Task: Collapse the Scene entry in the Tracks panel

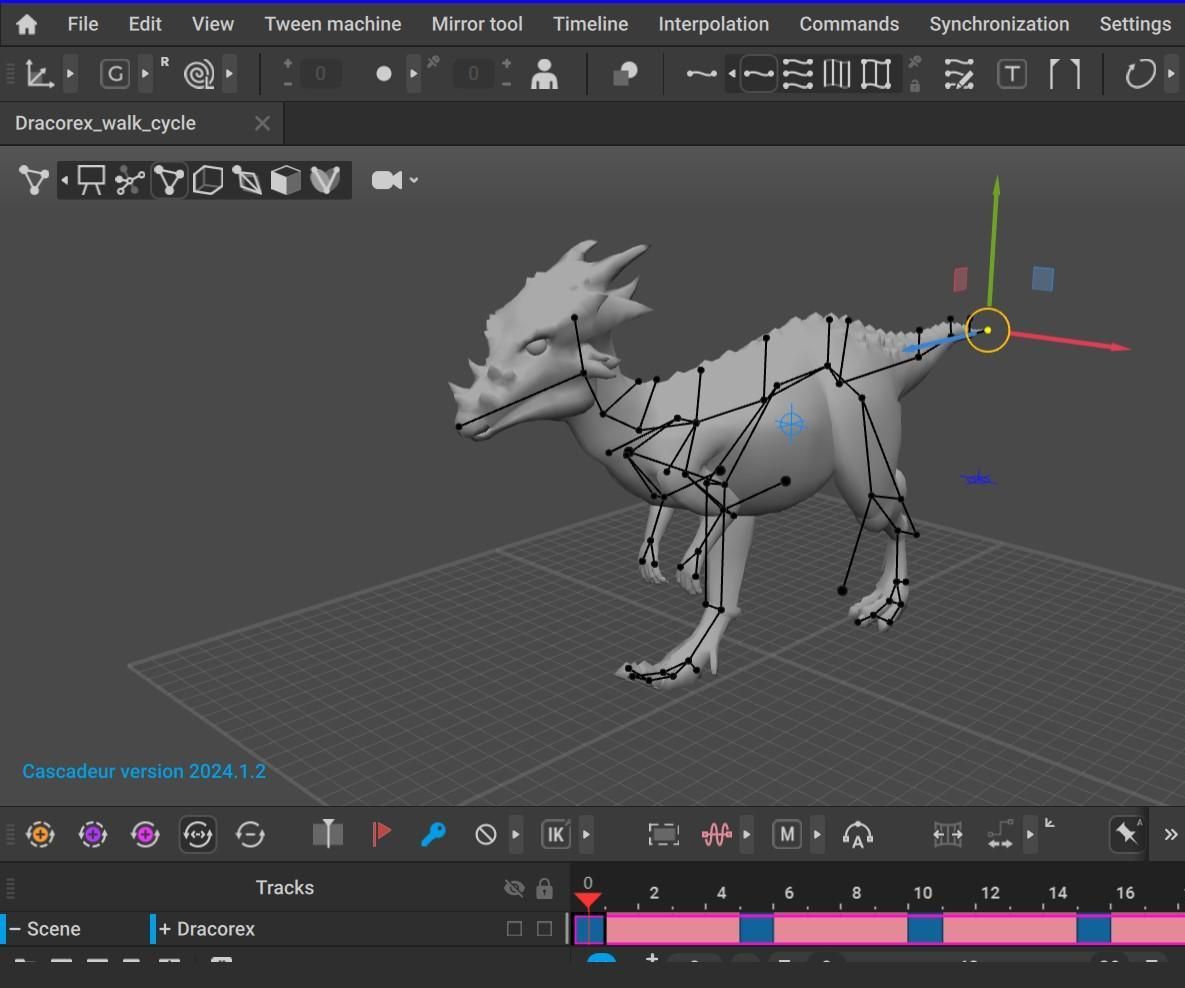Action: click(x=16, y=928)
